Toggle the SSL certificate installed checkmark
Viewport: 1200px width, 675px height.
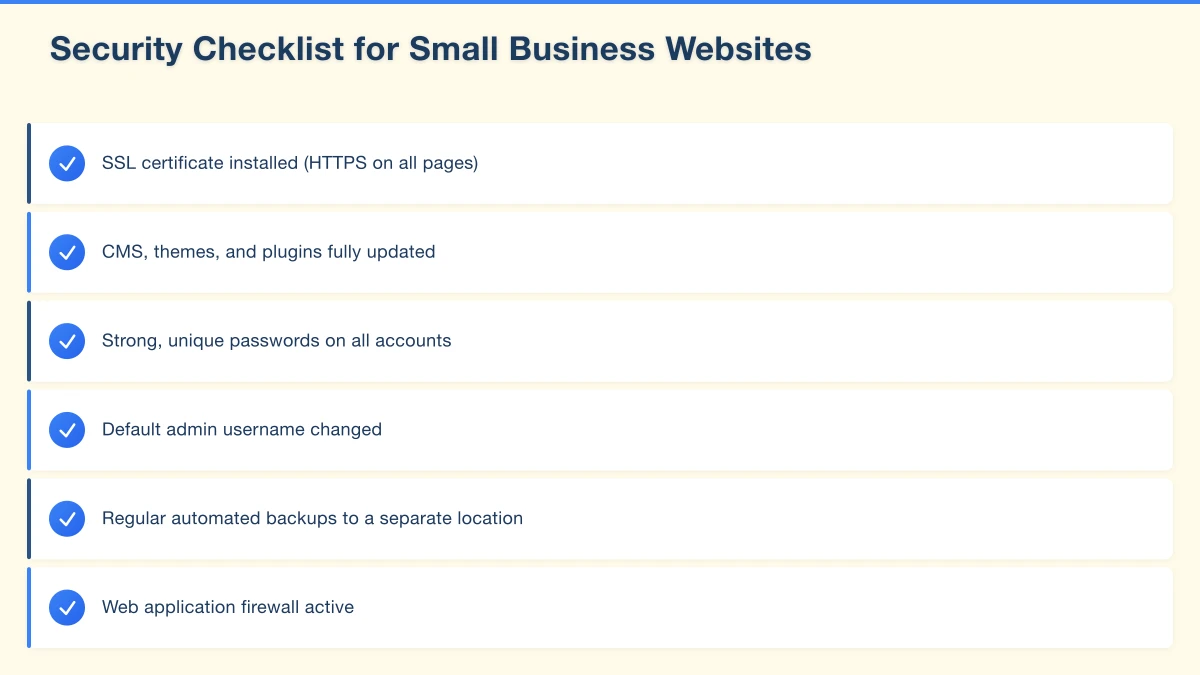pos(67,163)
